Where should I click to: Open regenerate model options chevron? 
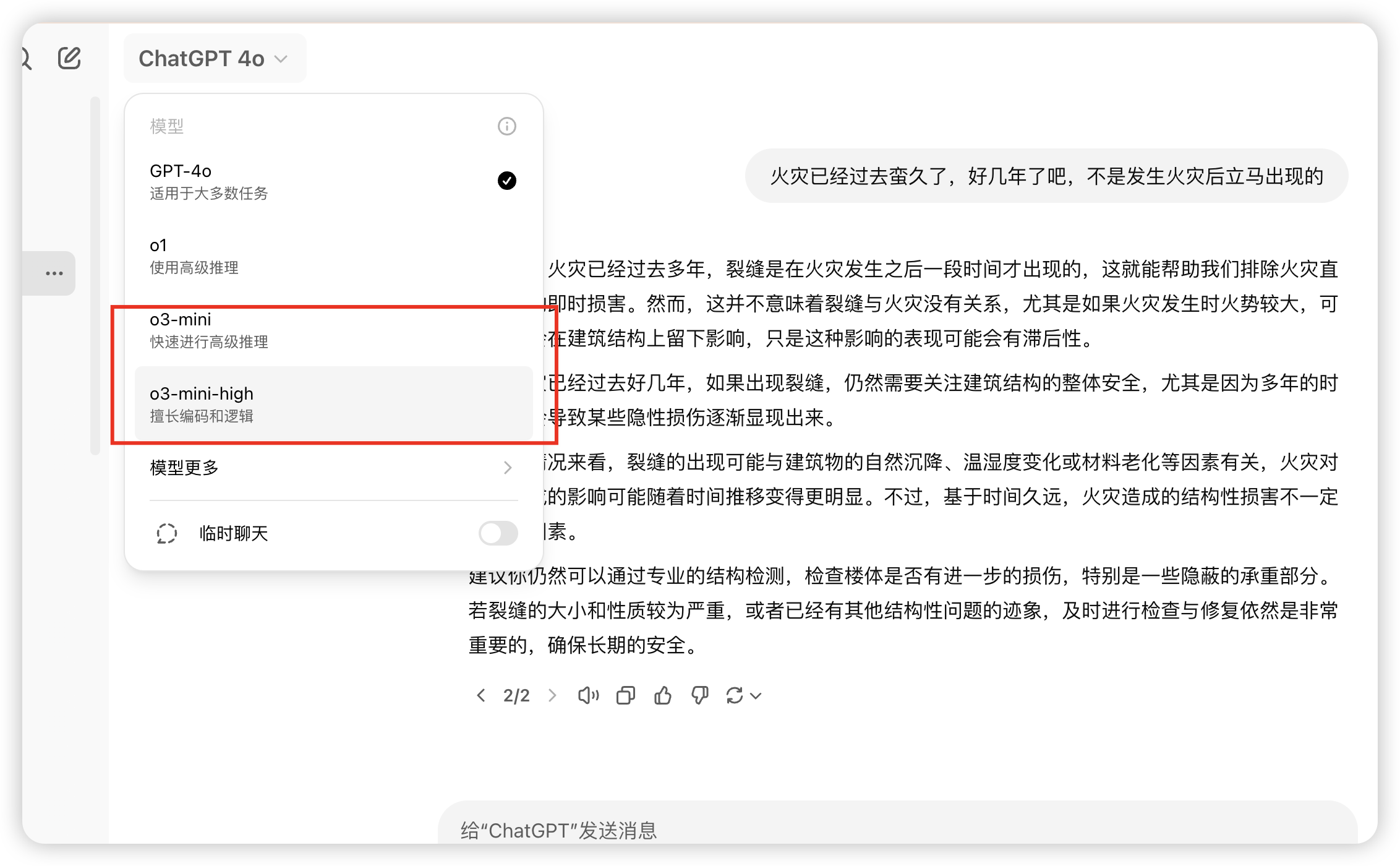tap(756, 696)
